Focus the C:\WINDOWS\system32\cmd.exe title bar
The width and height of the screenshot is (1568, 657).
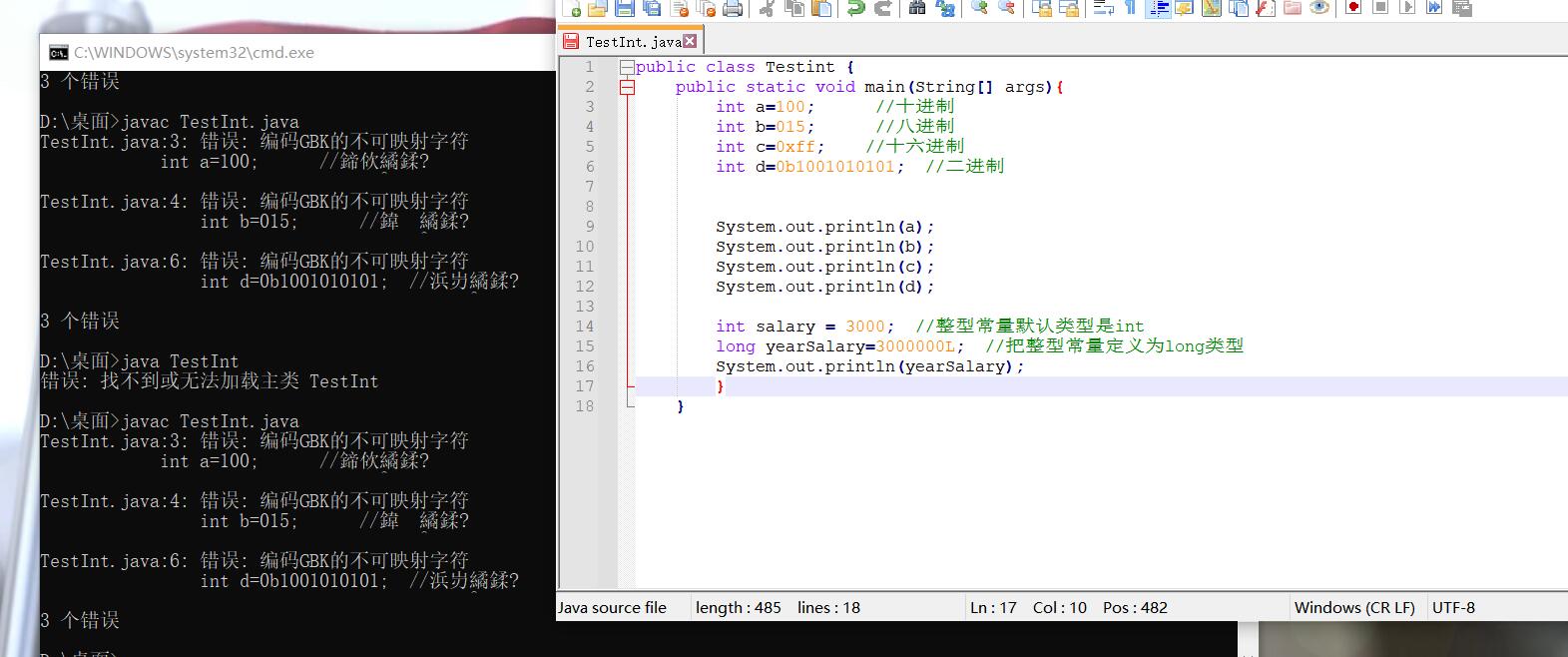tap(297, 53)
